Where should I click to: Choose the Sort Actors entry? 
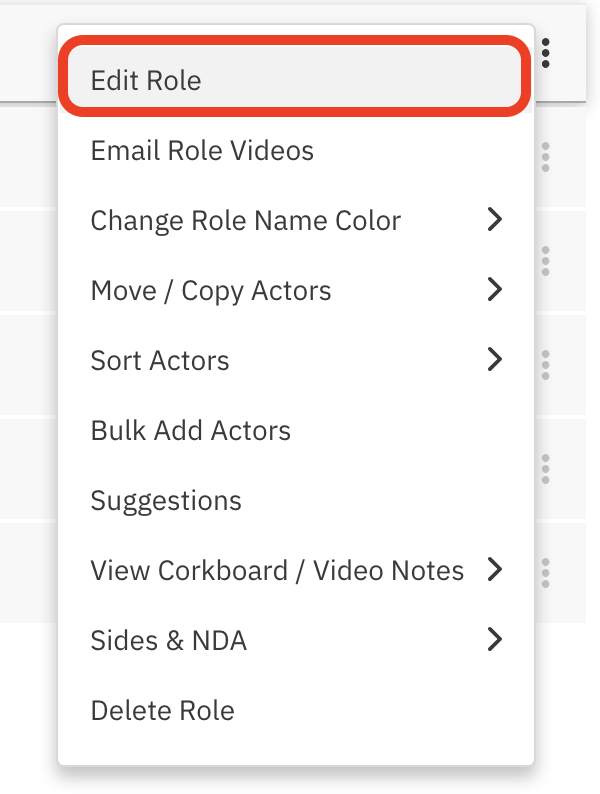(x=160, y=361)
